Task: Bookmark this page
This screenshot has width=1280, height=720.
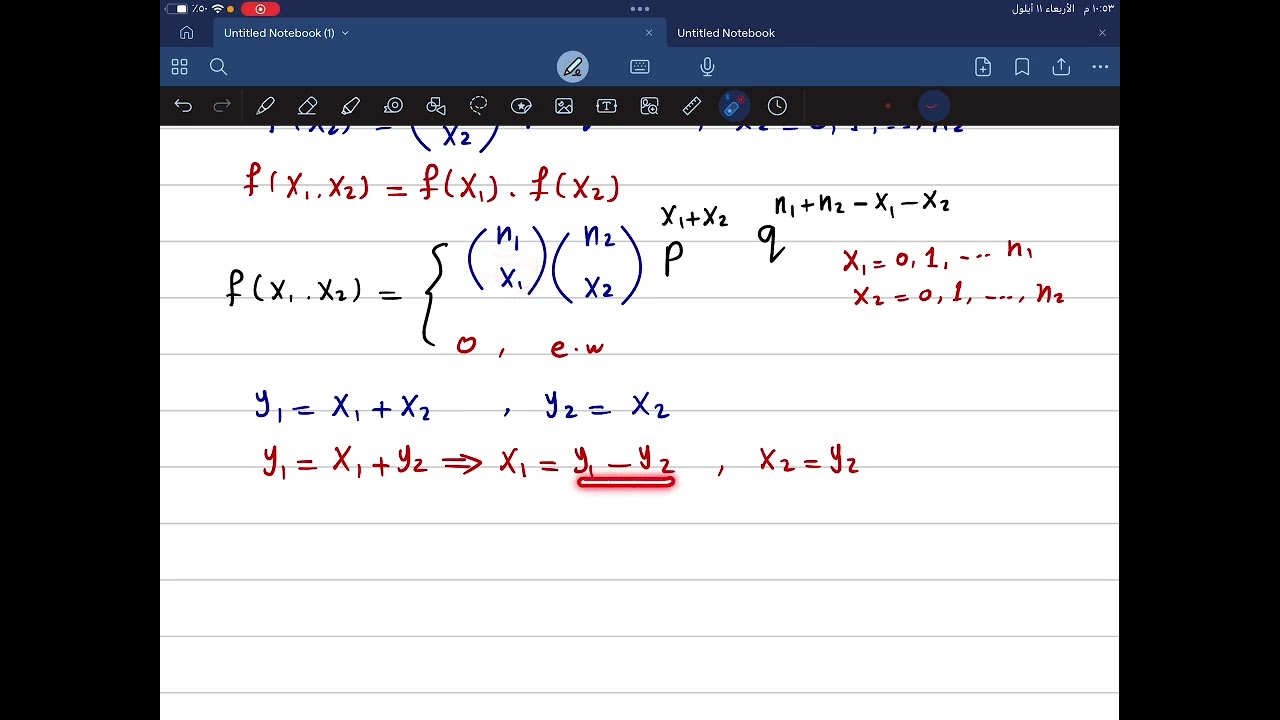Action: click(x=1022, y=67)
